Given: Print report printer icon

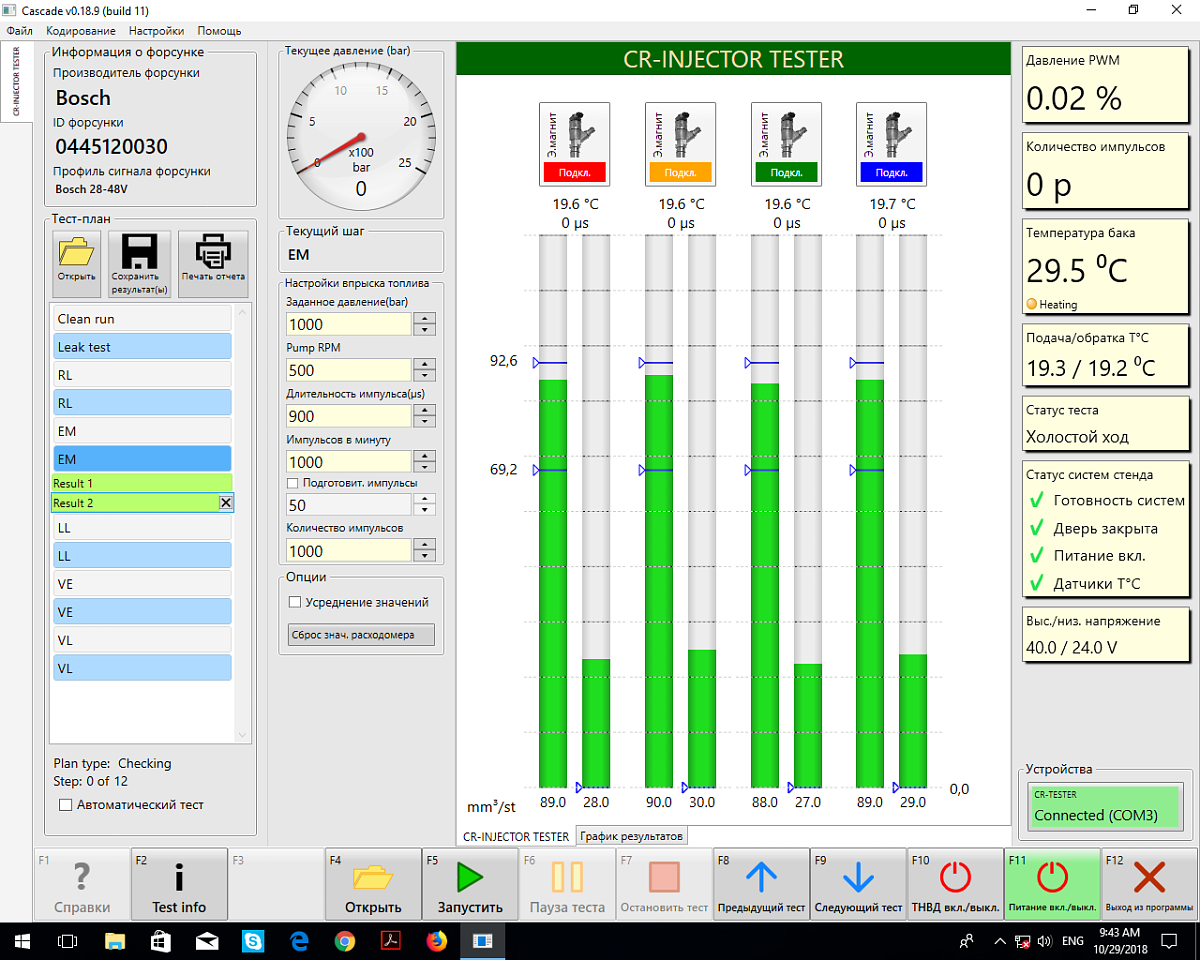Looking at the screenshot, I should (x=213, y=264).
